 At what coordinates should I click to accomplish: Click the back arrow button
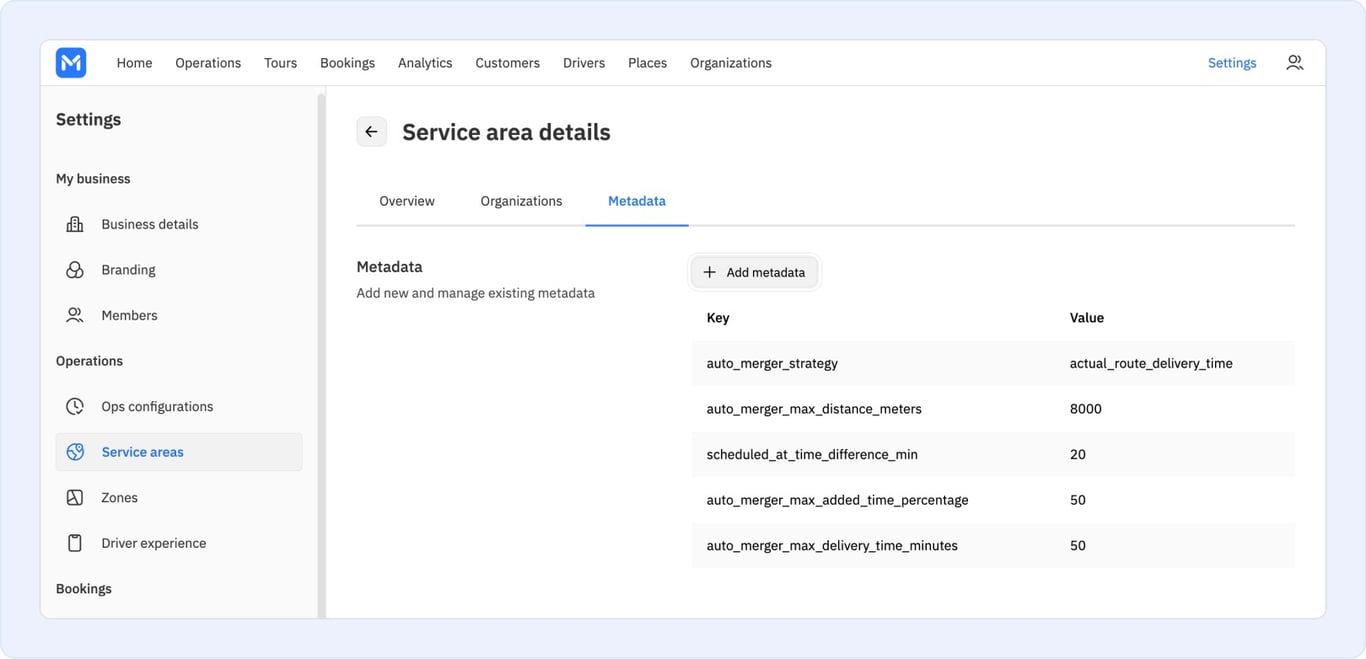(x=372, y=132)
